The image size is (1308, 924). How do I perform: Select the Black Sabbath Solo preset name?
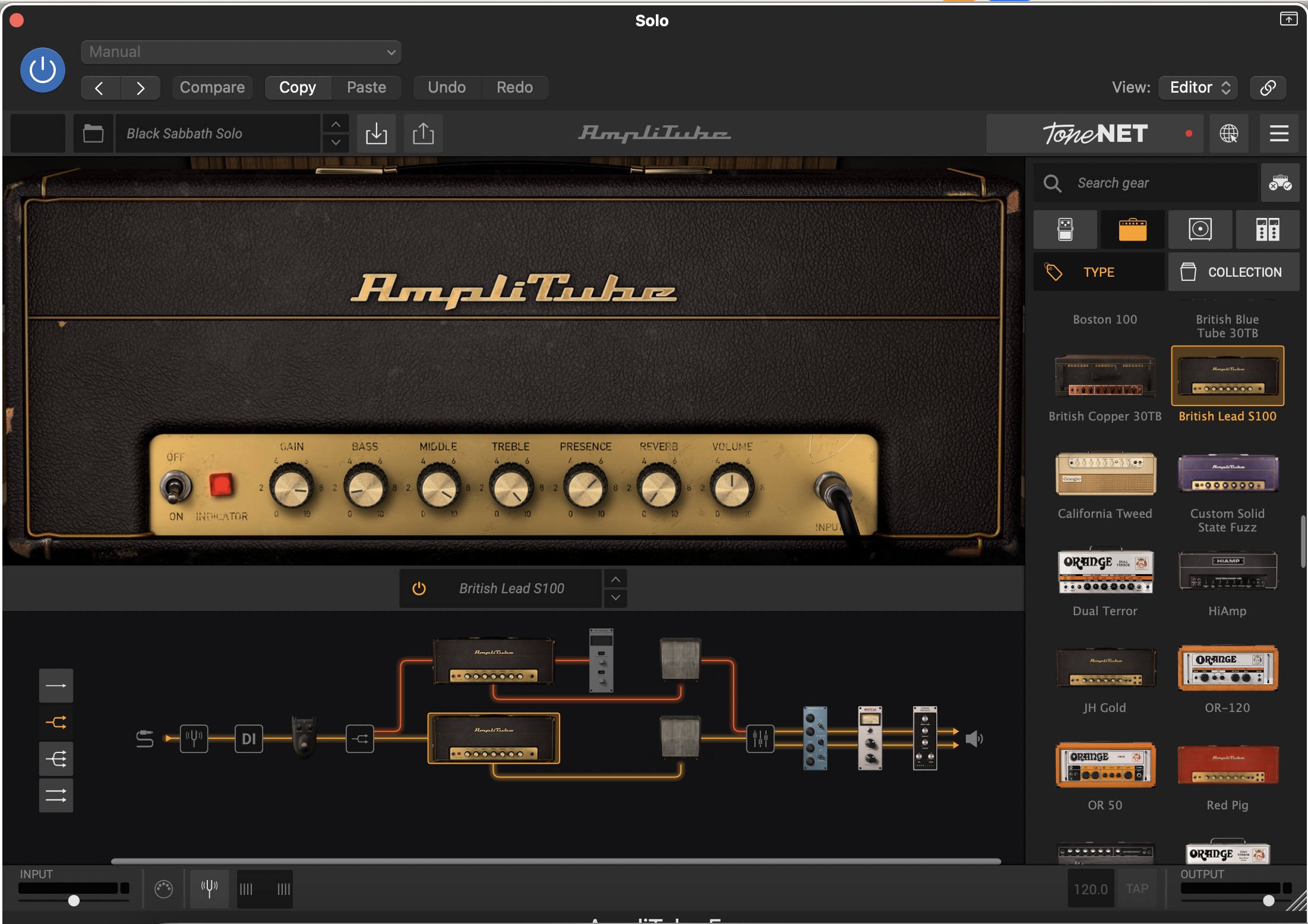[x=217, y=134]
